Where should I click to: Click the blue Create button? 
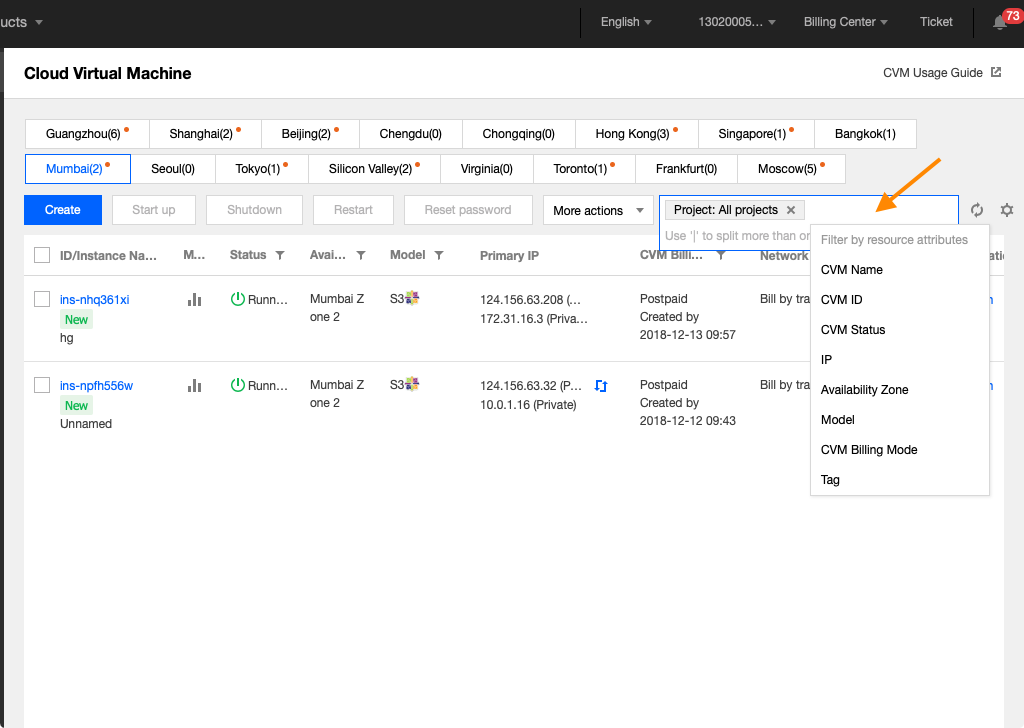(63, 210)
